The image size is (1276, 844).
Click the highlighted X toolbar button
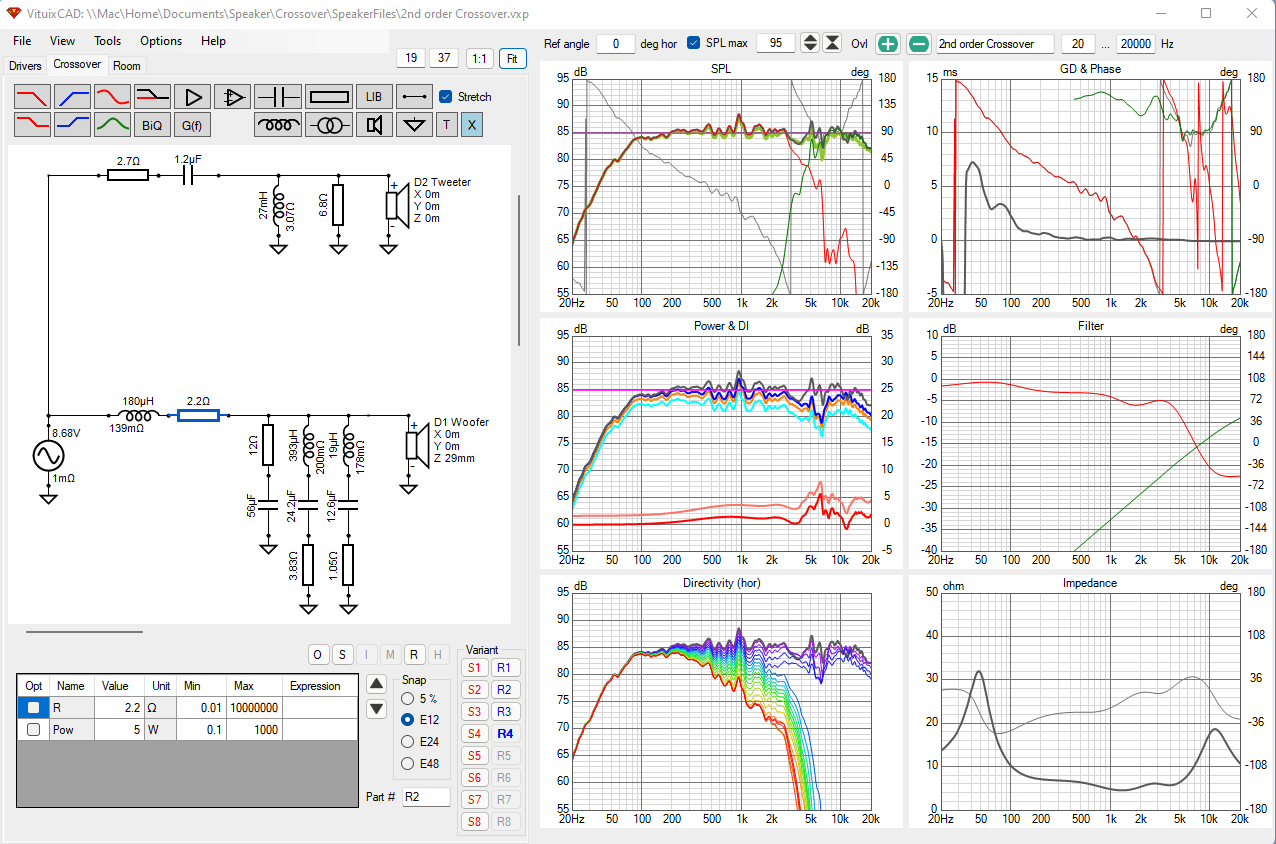coord(472,125)
